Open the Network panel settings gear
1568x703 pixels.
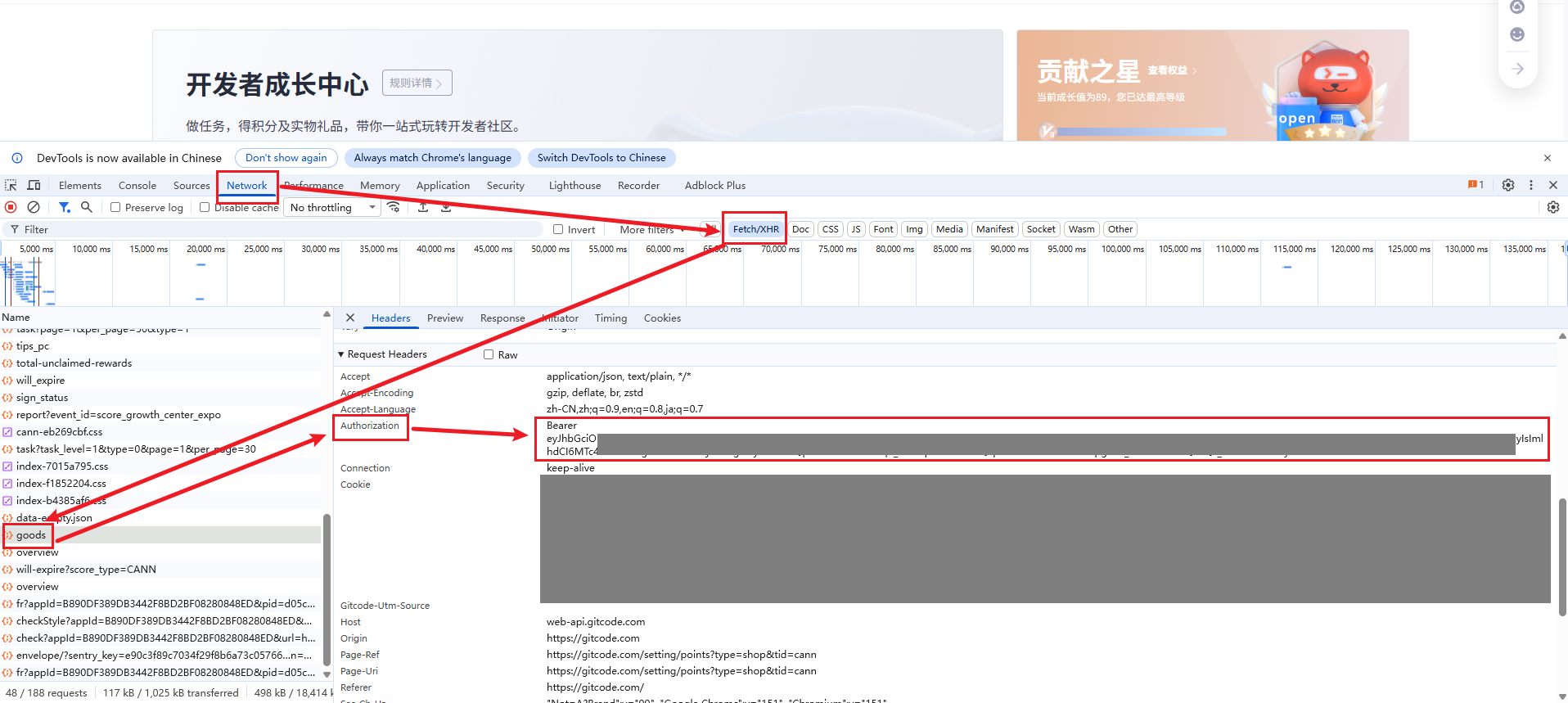point(1553,207)
